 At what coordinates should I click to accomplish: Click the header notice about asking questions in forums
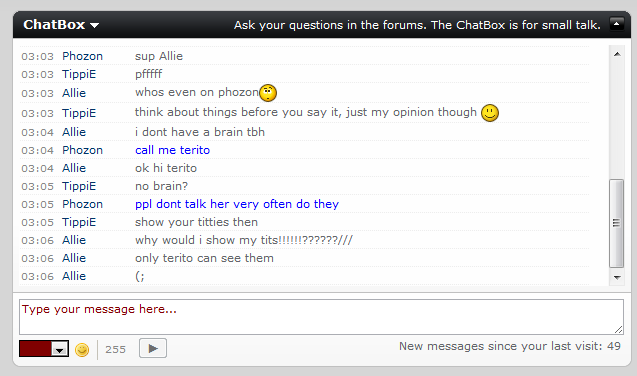point(417,25)
